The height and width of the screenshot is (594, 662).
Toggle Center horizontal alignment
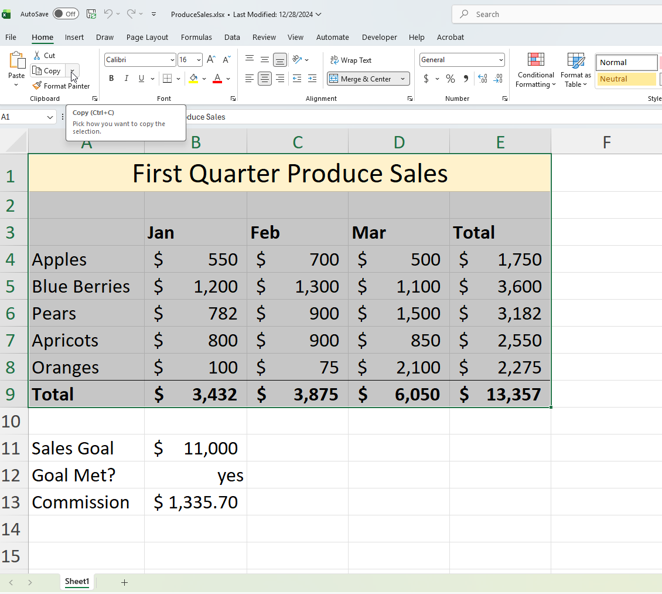point(265,79)
